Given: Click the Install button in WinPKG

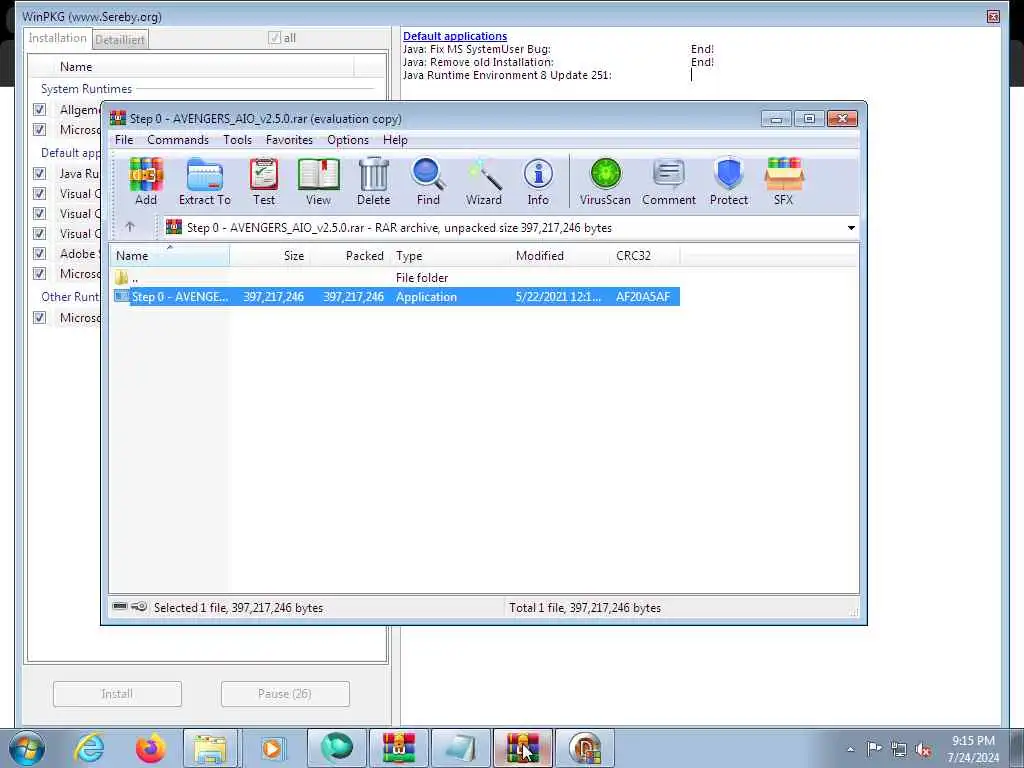Looking at the screenshot, I should (x=118, y=694).
